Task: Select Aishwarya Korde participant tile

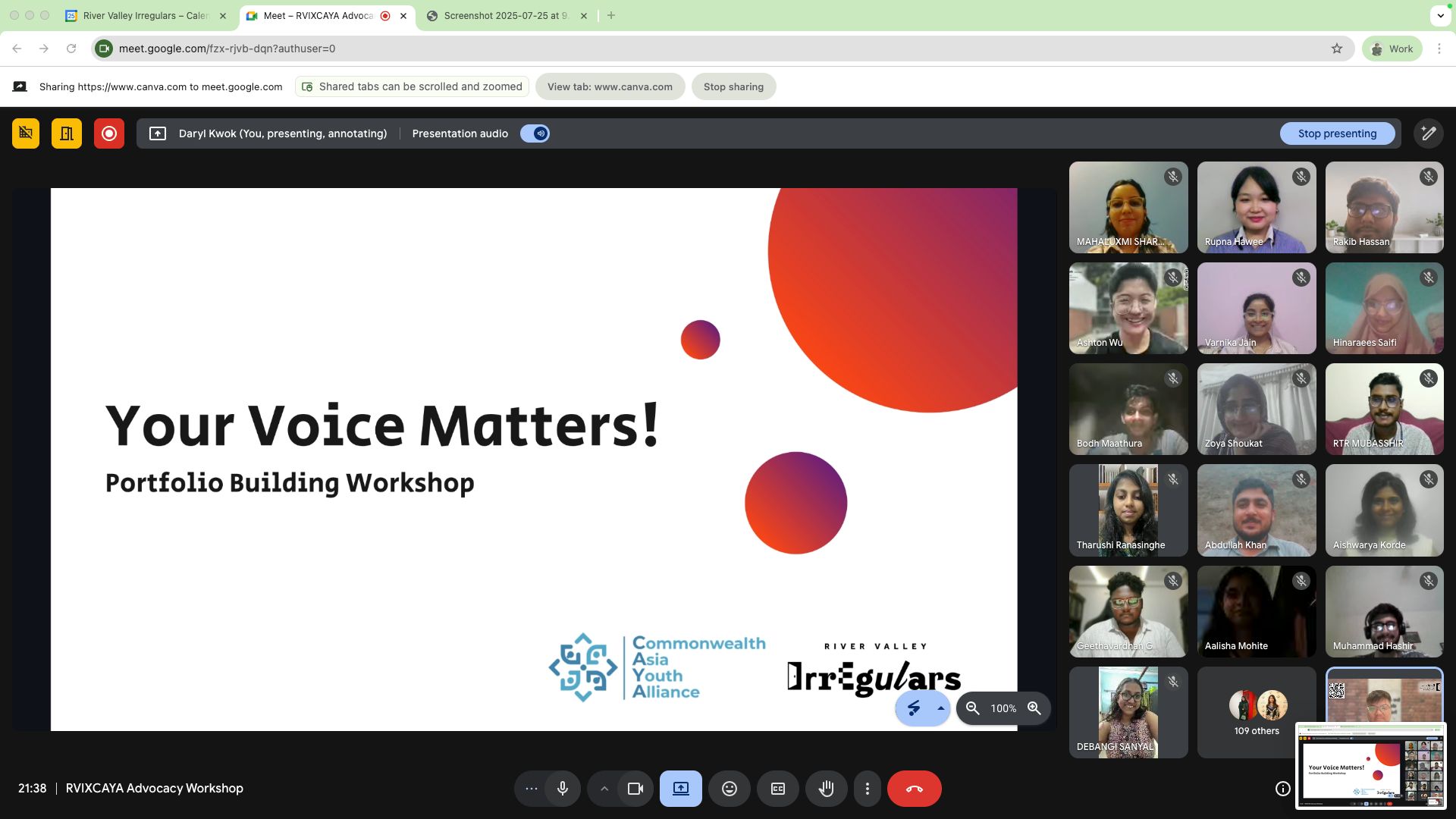Action: (x=1385, y=510)
